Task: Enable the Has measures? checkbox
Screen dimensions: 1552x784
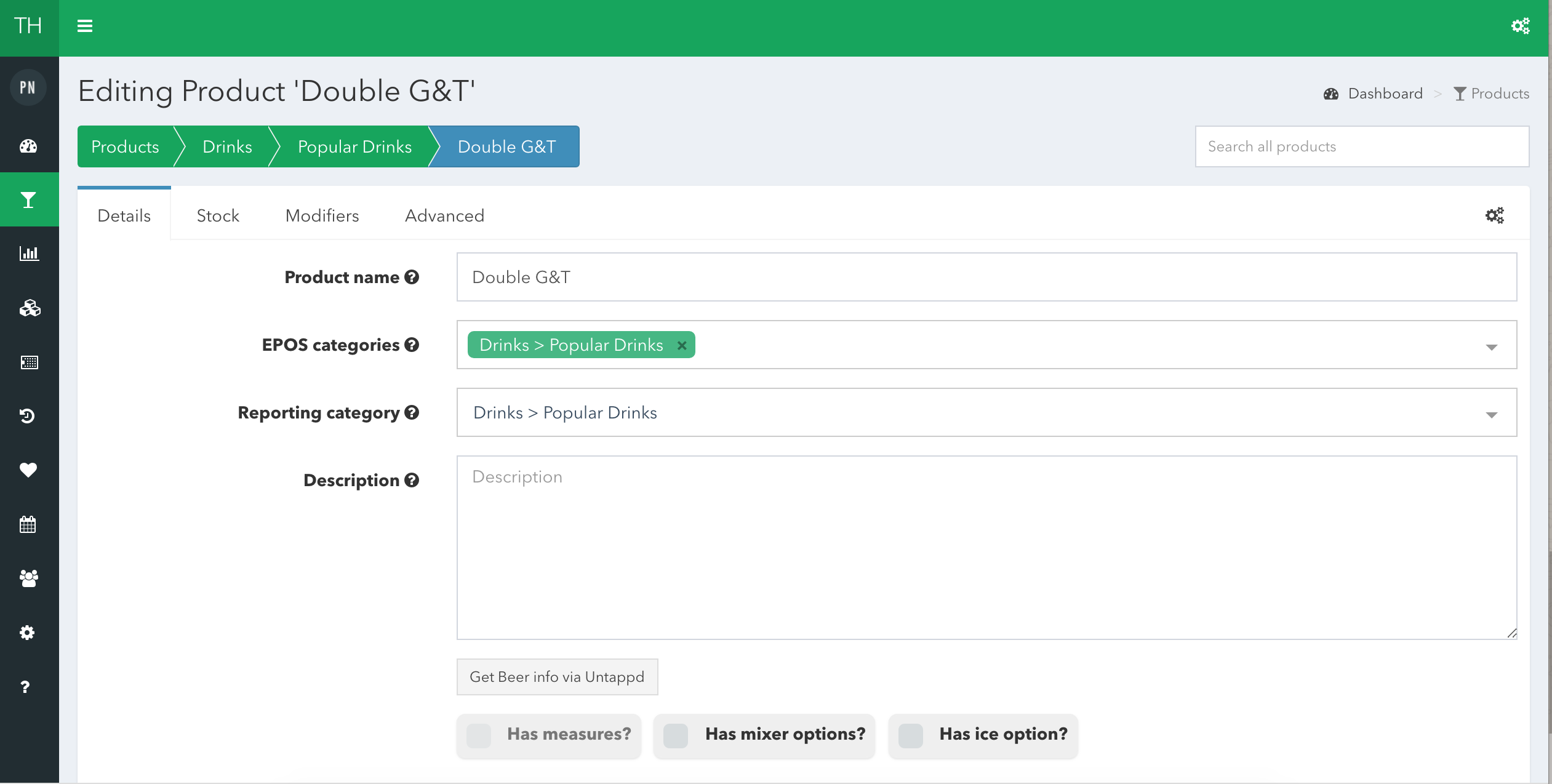Action: pos(479,735)
